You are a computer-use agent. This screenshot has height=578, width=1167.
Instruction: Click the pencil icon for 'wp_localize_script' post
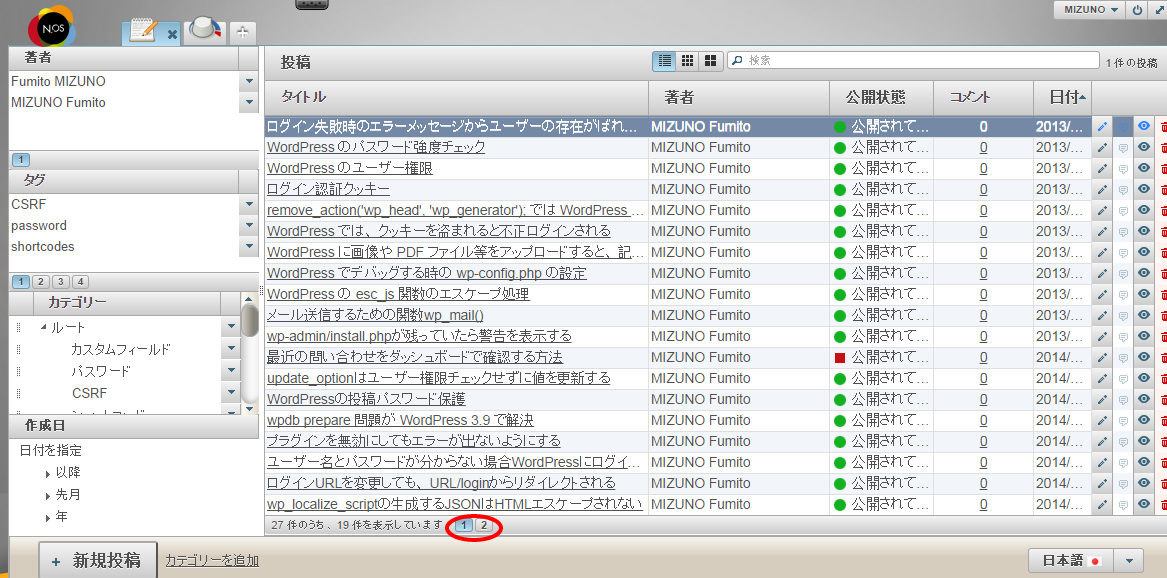(x=1102, y=504)
